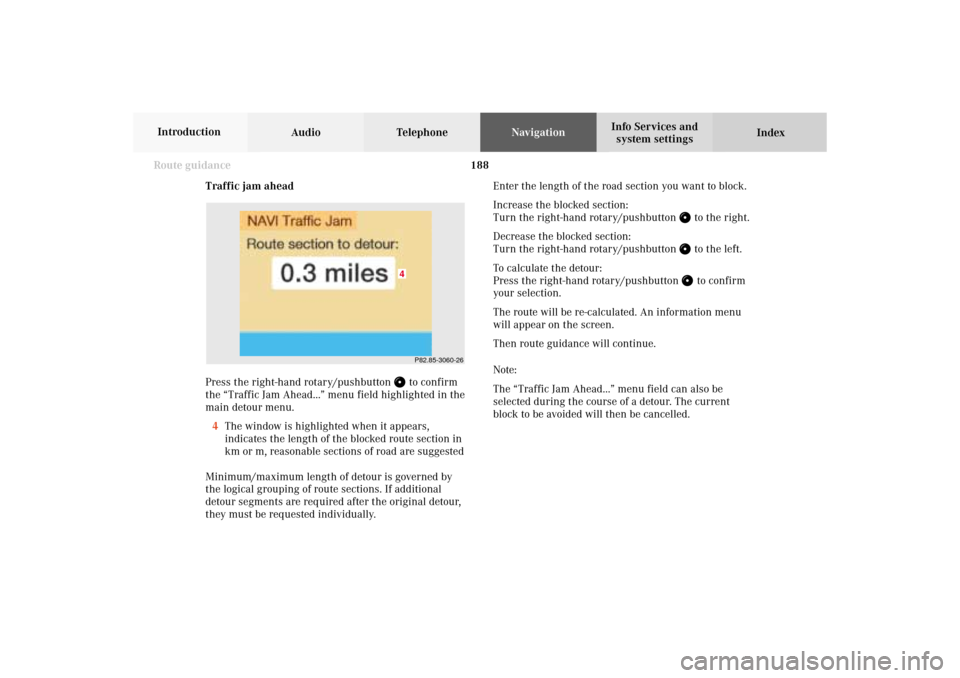
Task: Click 'Increase the blocked section:' text
Action: (x=560, y=205)
